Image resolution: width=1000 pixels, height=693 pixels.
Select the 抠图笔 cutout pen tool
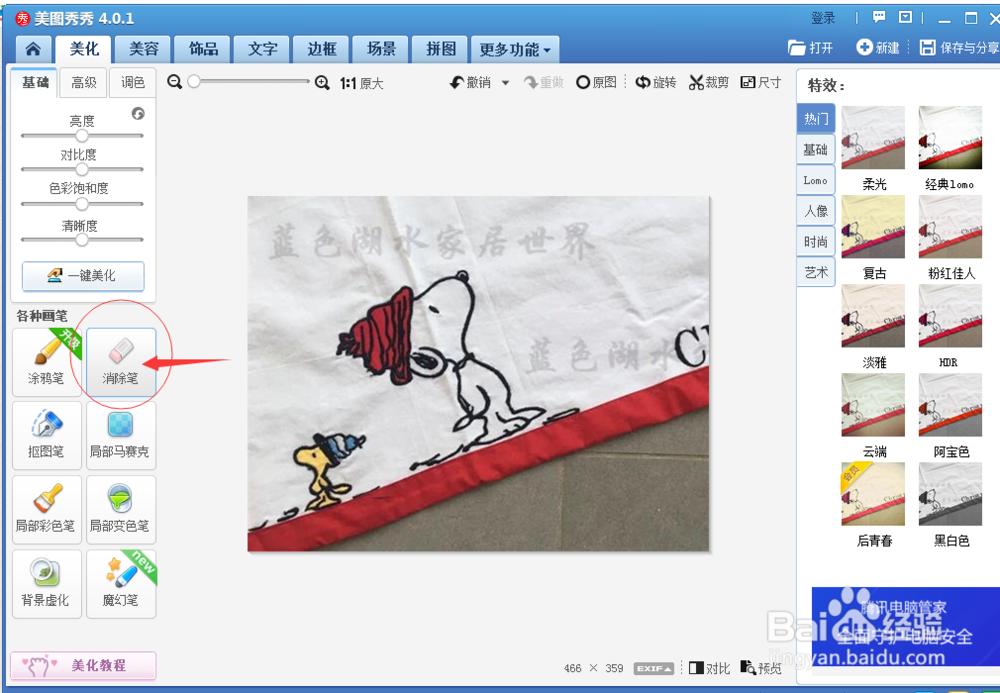point(47,436)
